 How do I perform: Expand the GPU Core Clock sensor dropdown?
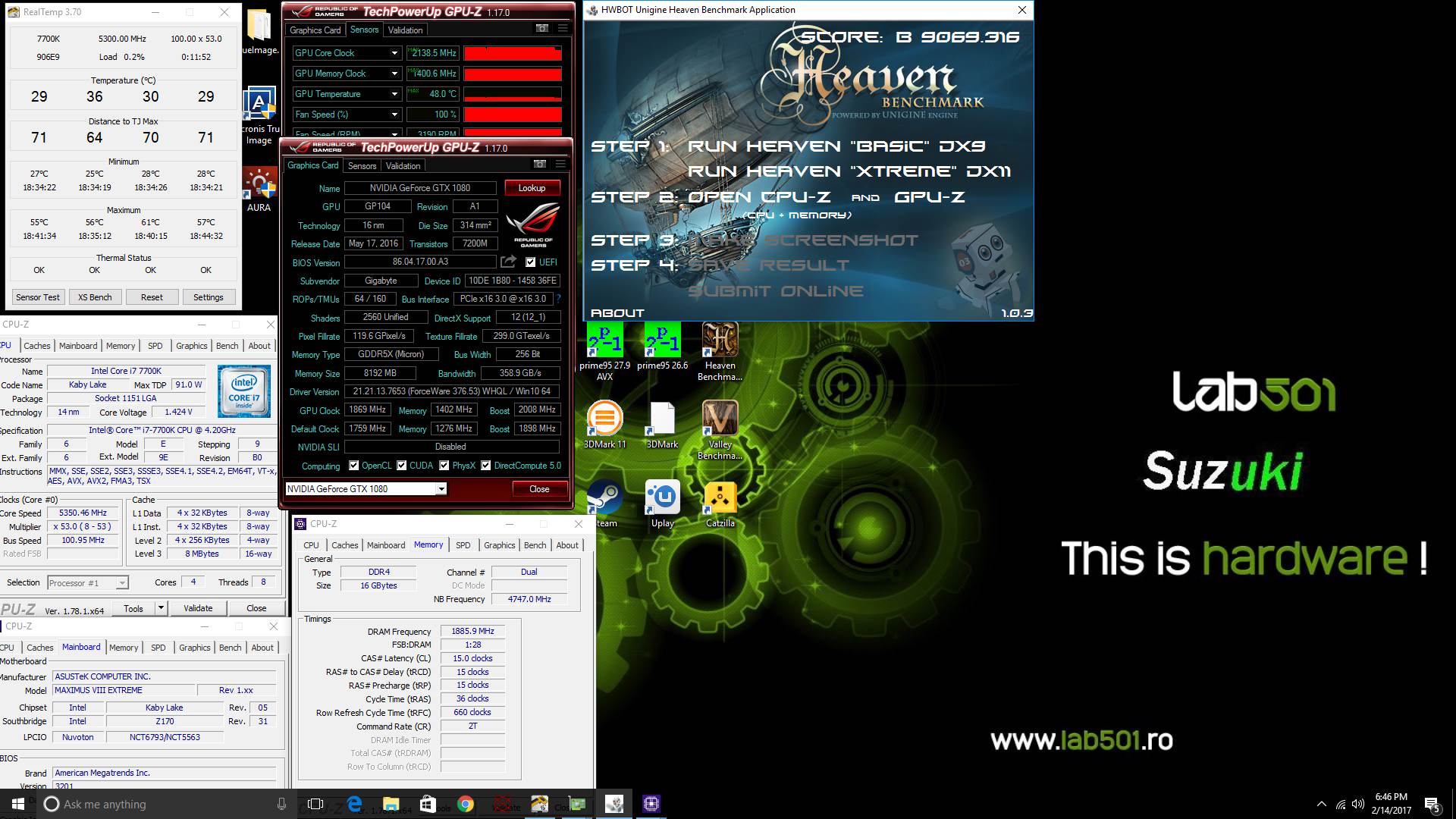[394, 53]
